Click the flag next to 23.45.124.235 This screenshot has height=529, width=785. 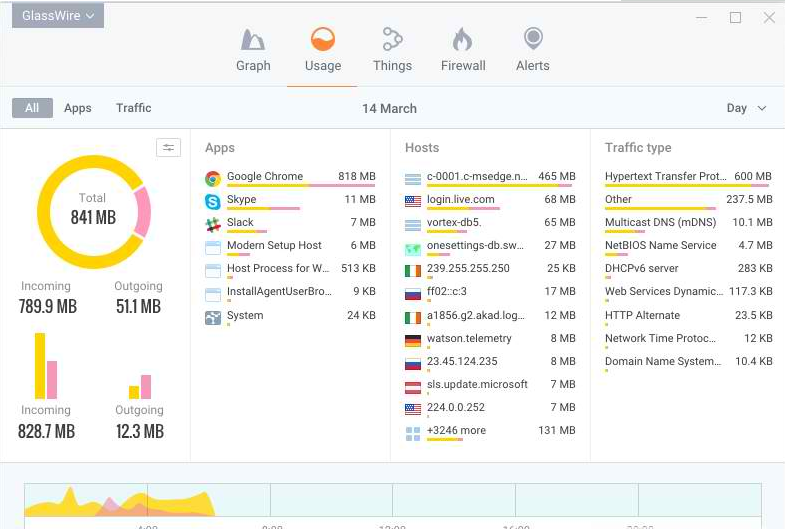click(x=413, y=364)
